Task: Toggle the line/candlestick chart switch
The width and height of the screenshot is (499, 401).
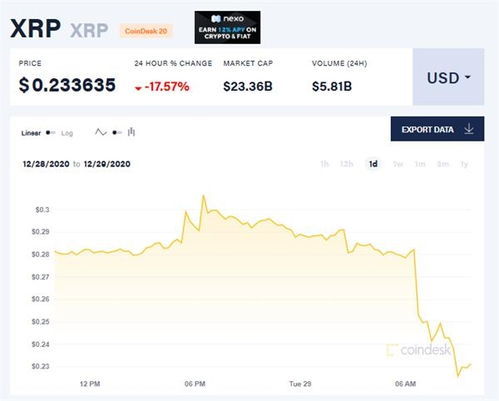Action: [x=117, y=133]
